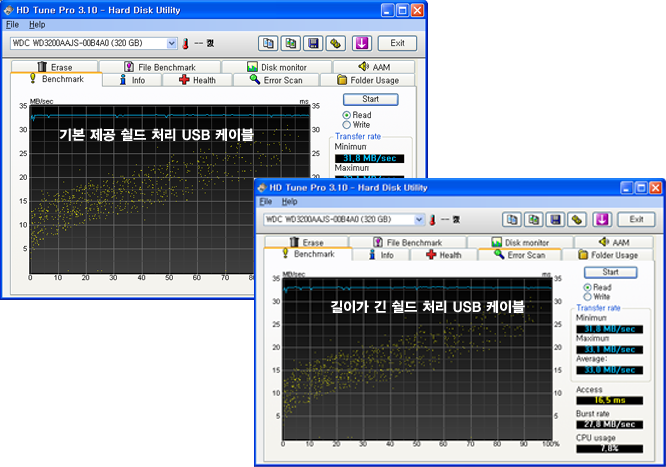Viewport: 666px width, 467px height.
Task: Click benchmark graph area in back window
Action: click(170, 190)
